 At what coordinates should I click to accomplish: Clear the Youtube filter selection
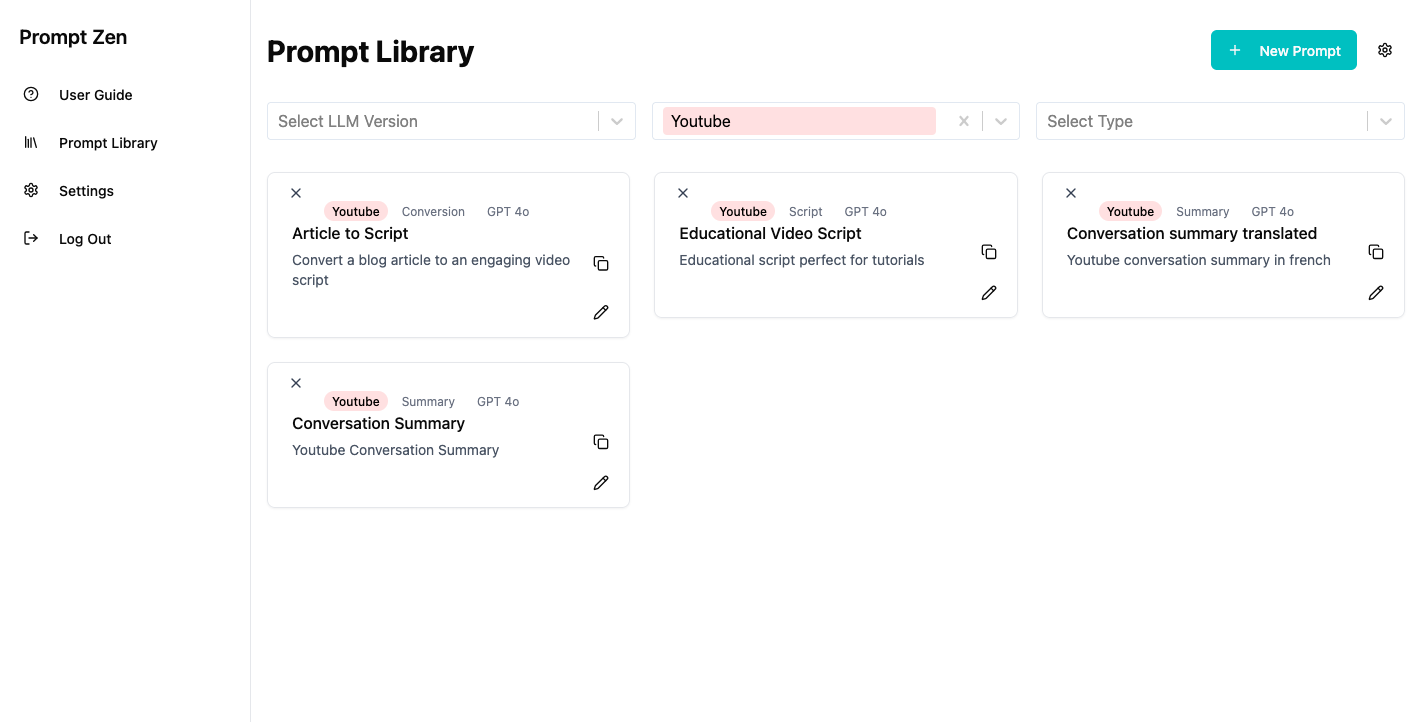click(964, 121)
